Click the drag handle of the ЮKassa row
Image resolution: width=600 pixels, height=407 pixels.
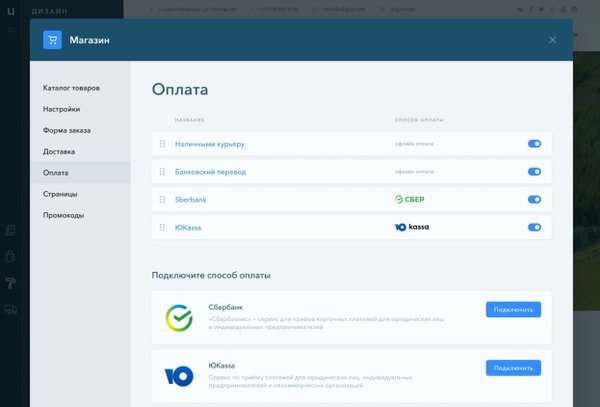[x=162, y=228]
